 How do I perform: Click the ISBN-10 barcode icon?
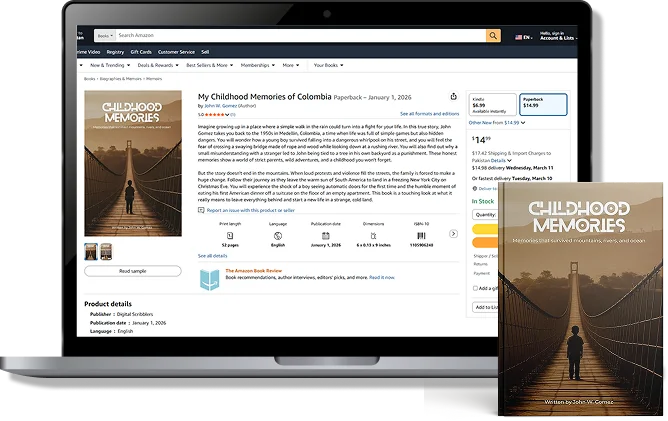click(x=421, y=236)
